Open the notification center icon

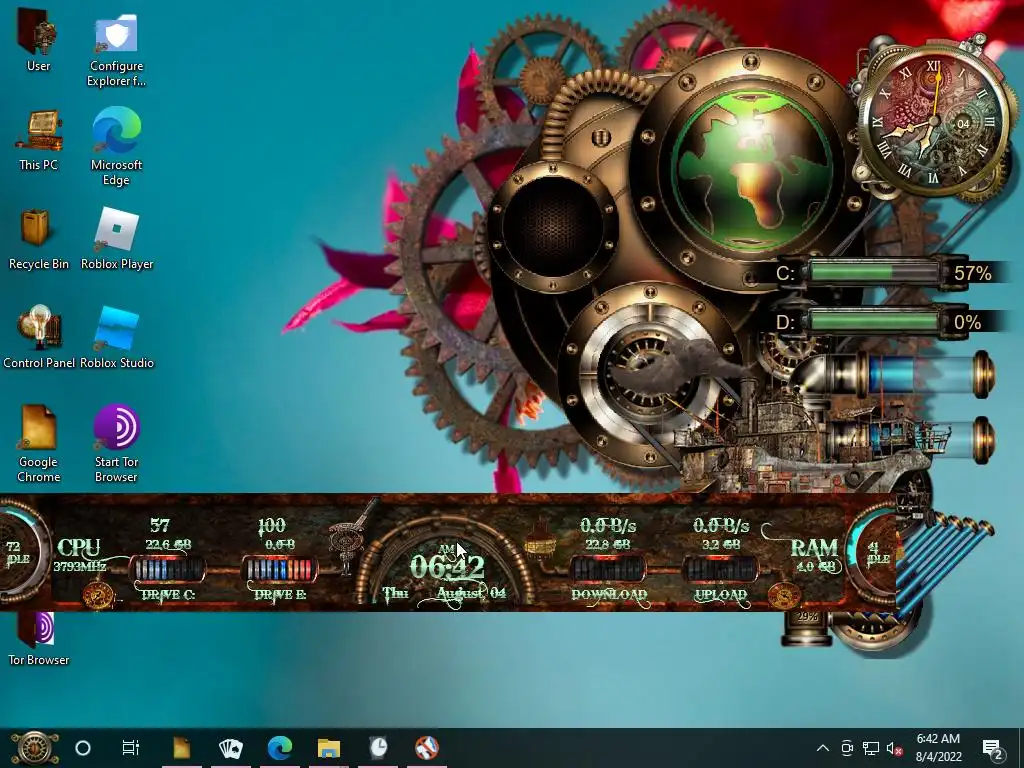click(x=993, y=750)
